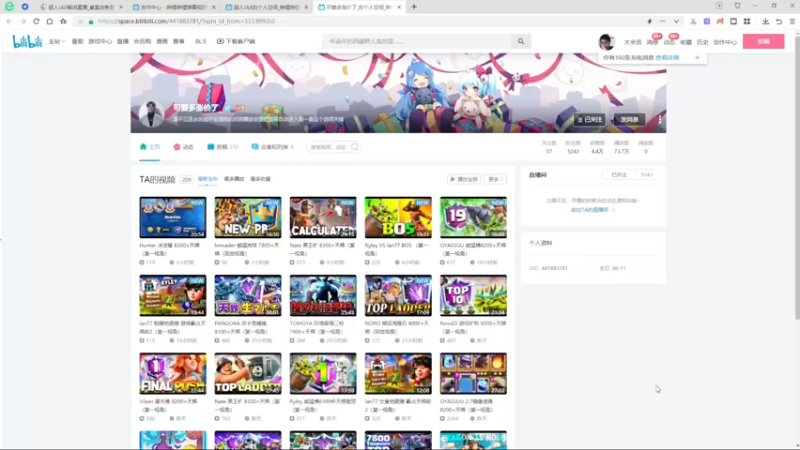Image resolution: width=800 pixels, height=450 pixels.
Task: Toggle the 已关注 follow button on banner
Action: coord(590,119)
